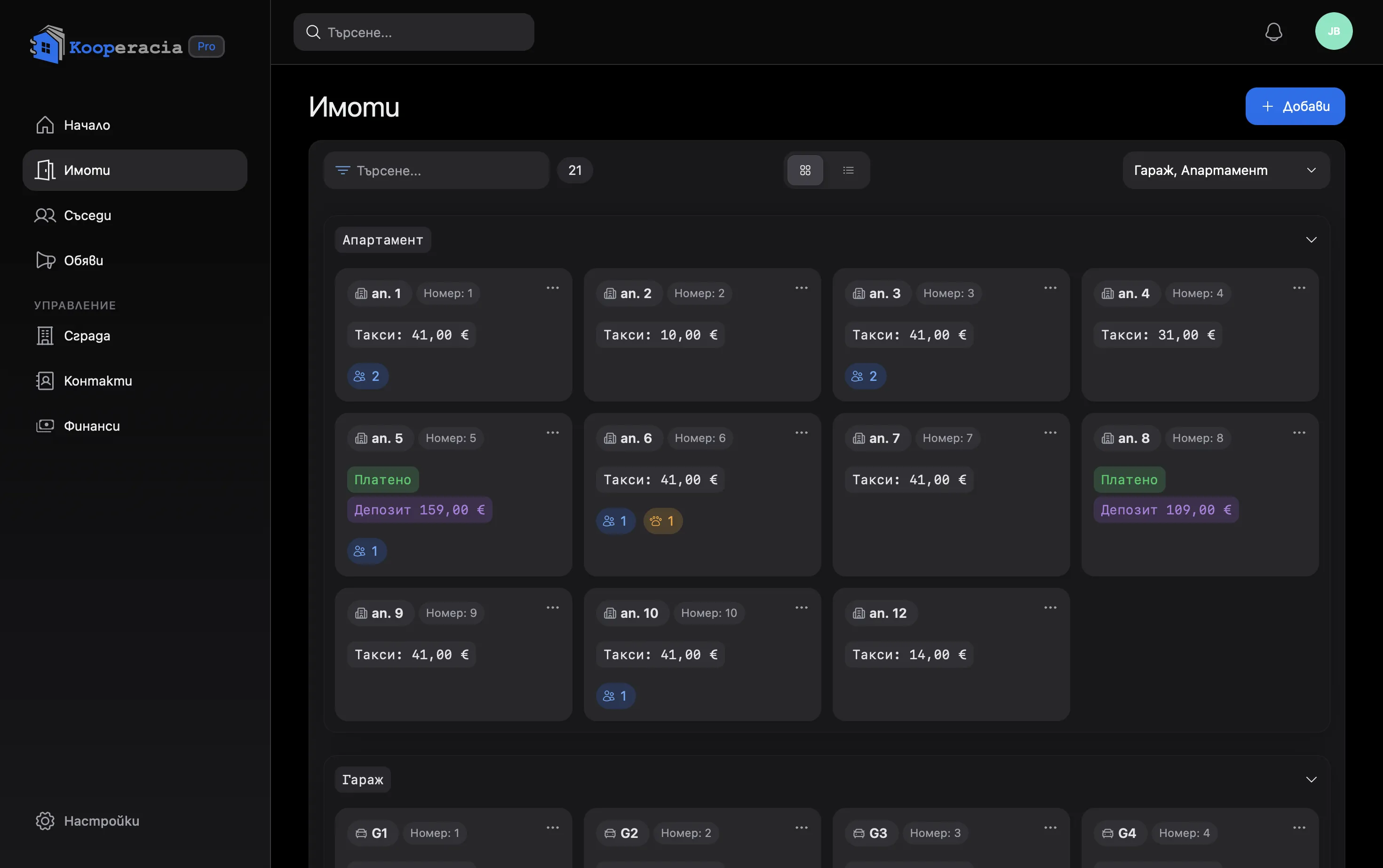Click Номер: 7 label on ап. 7
The image size is (1383, 868).
click(948, 438)
